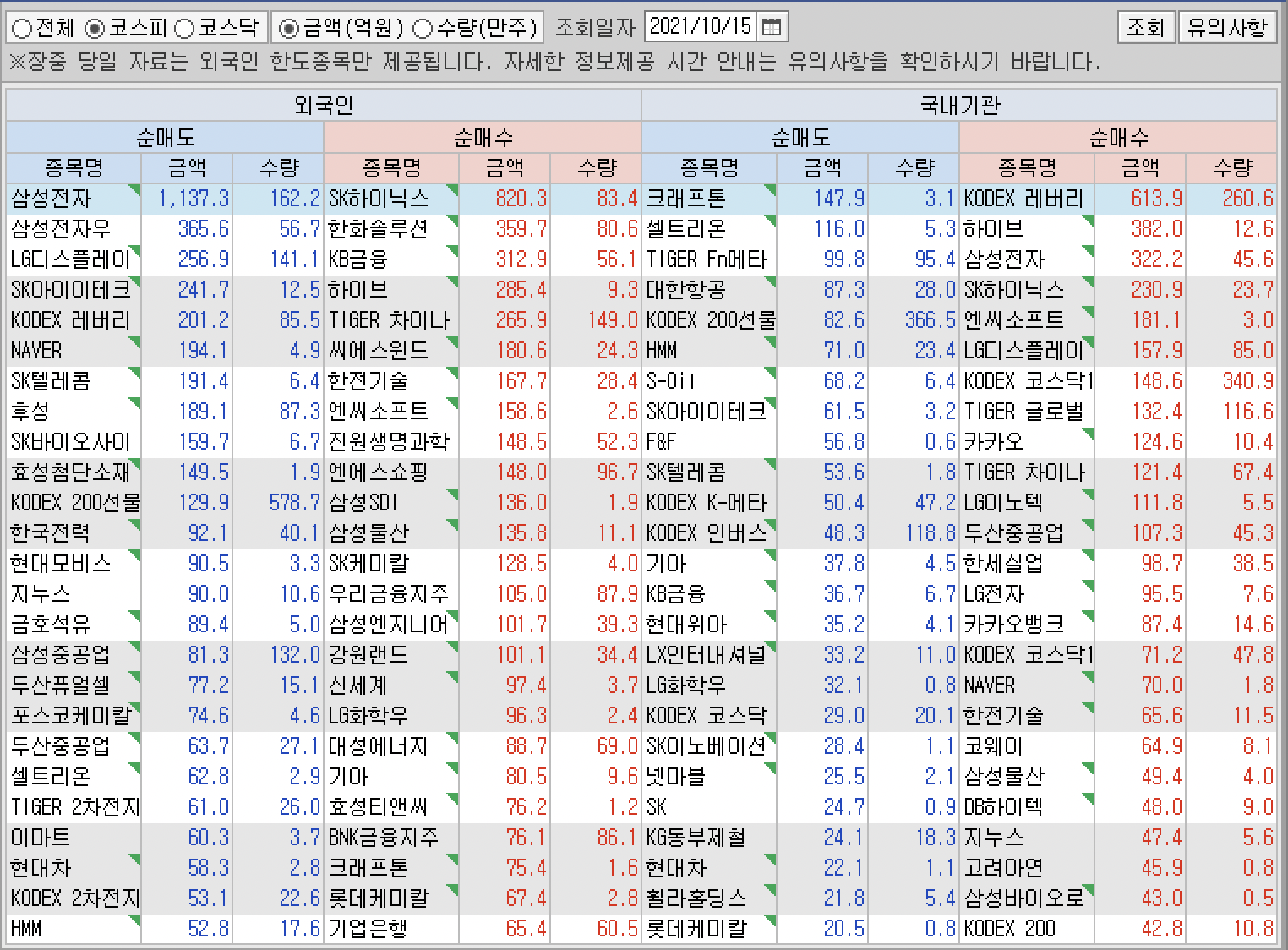
Task: Click 대성에너지 stock name
Action: [x=379, y=746]
